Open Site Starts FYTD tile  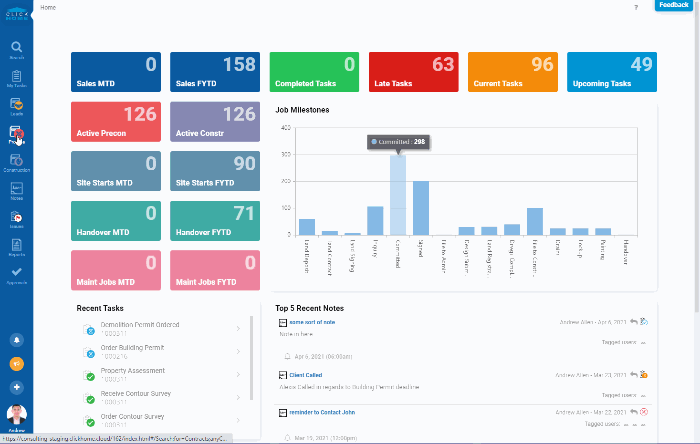215,171
